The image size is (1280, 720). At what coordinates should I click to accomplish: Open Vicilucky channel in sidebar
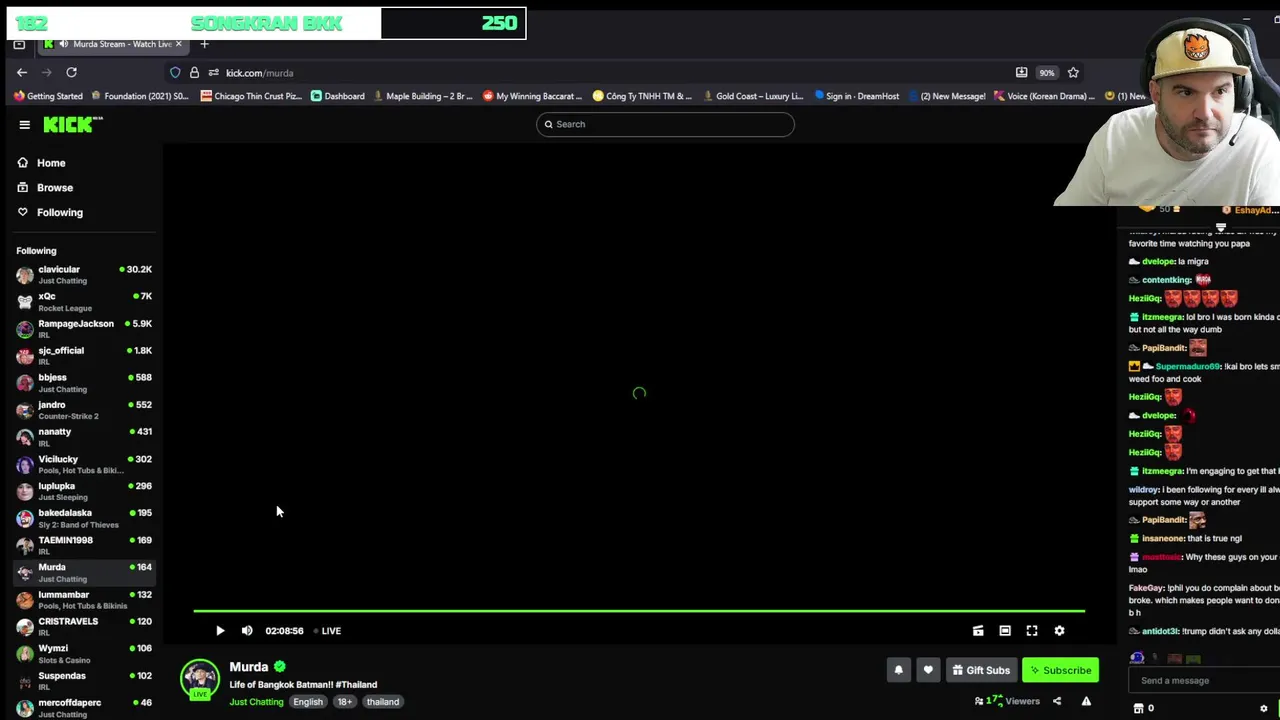[x=85, y=464]
